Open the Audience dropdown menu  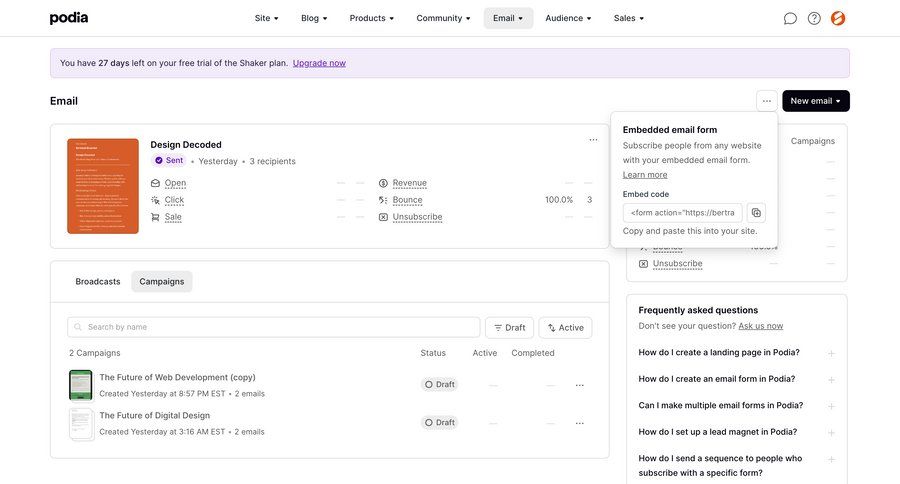tap(568, 18)
